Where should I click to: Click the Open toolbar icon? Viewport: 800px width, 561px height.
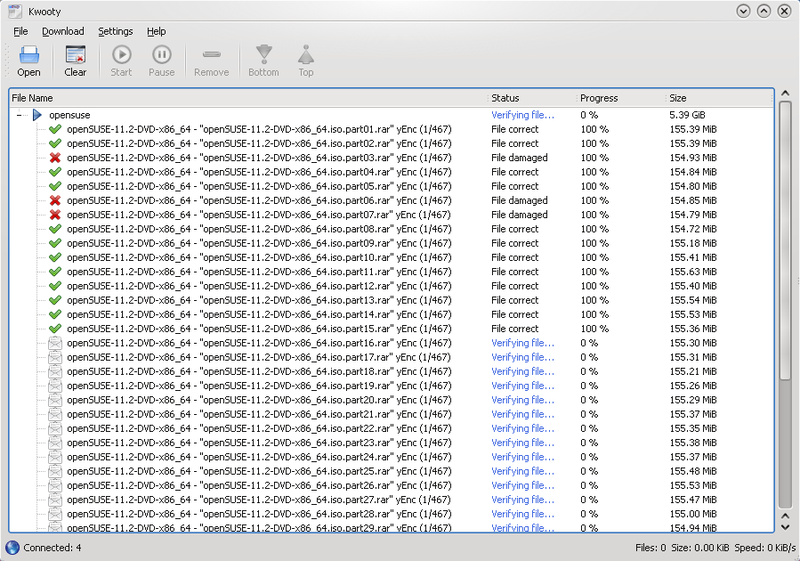click(x=29, y=55)
